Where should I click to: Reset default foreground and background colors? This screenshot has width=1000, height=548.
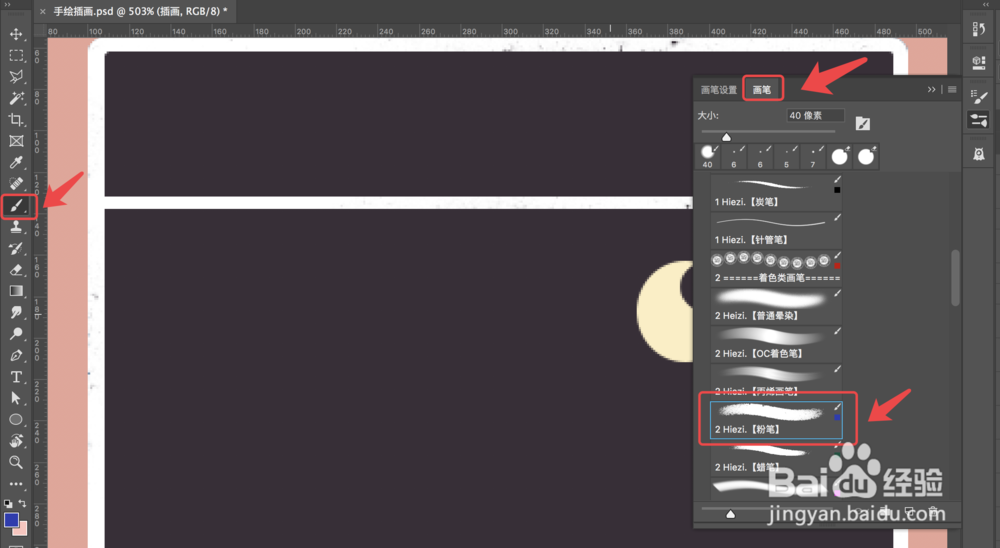click(x=8, y=503)
